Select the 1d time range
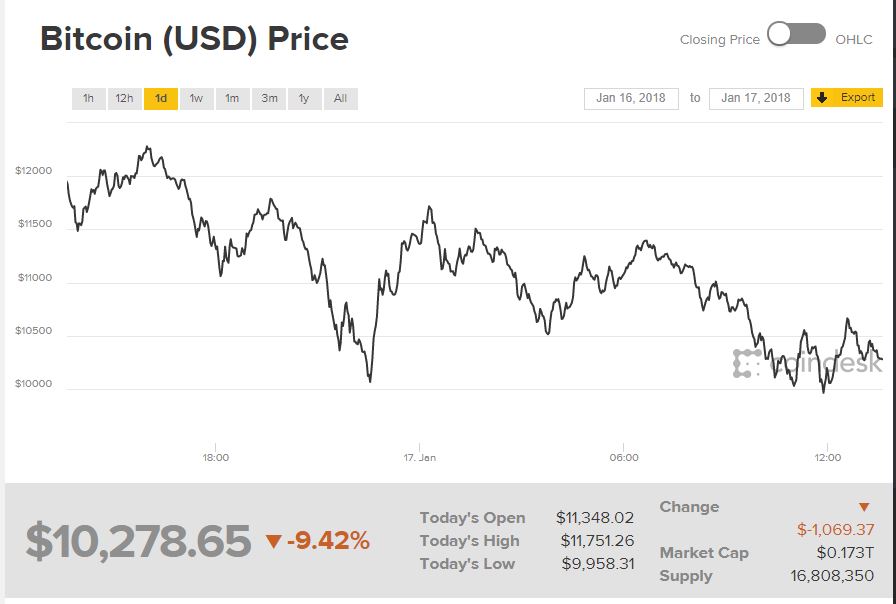The height and width of the screenshot is (604, 896). pyautogui.click(x=161, y=98)
